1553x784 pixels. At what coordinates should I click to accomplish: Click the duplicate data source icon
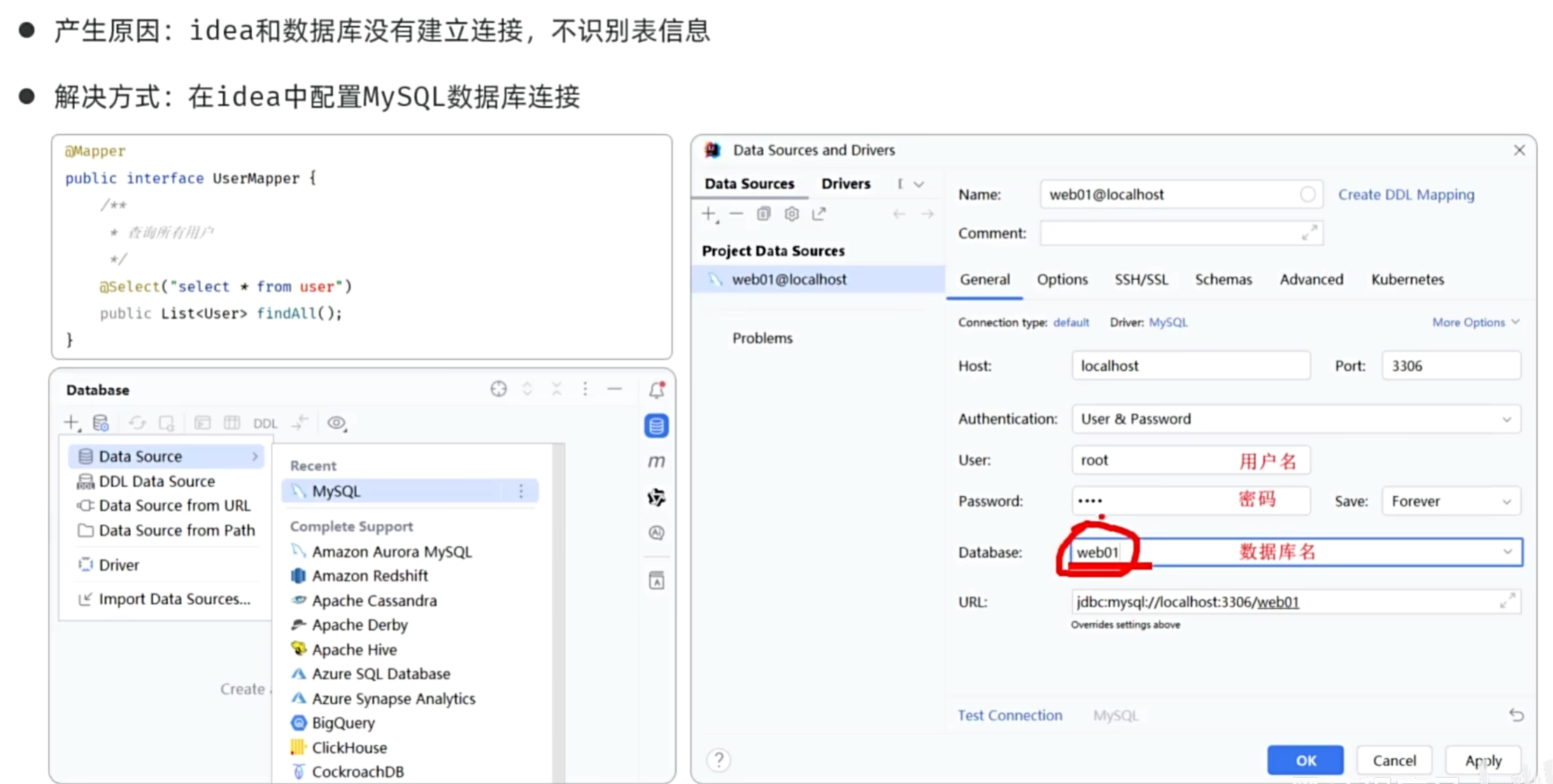click(763, 214)
